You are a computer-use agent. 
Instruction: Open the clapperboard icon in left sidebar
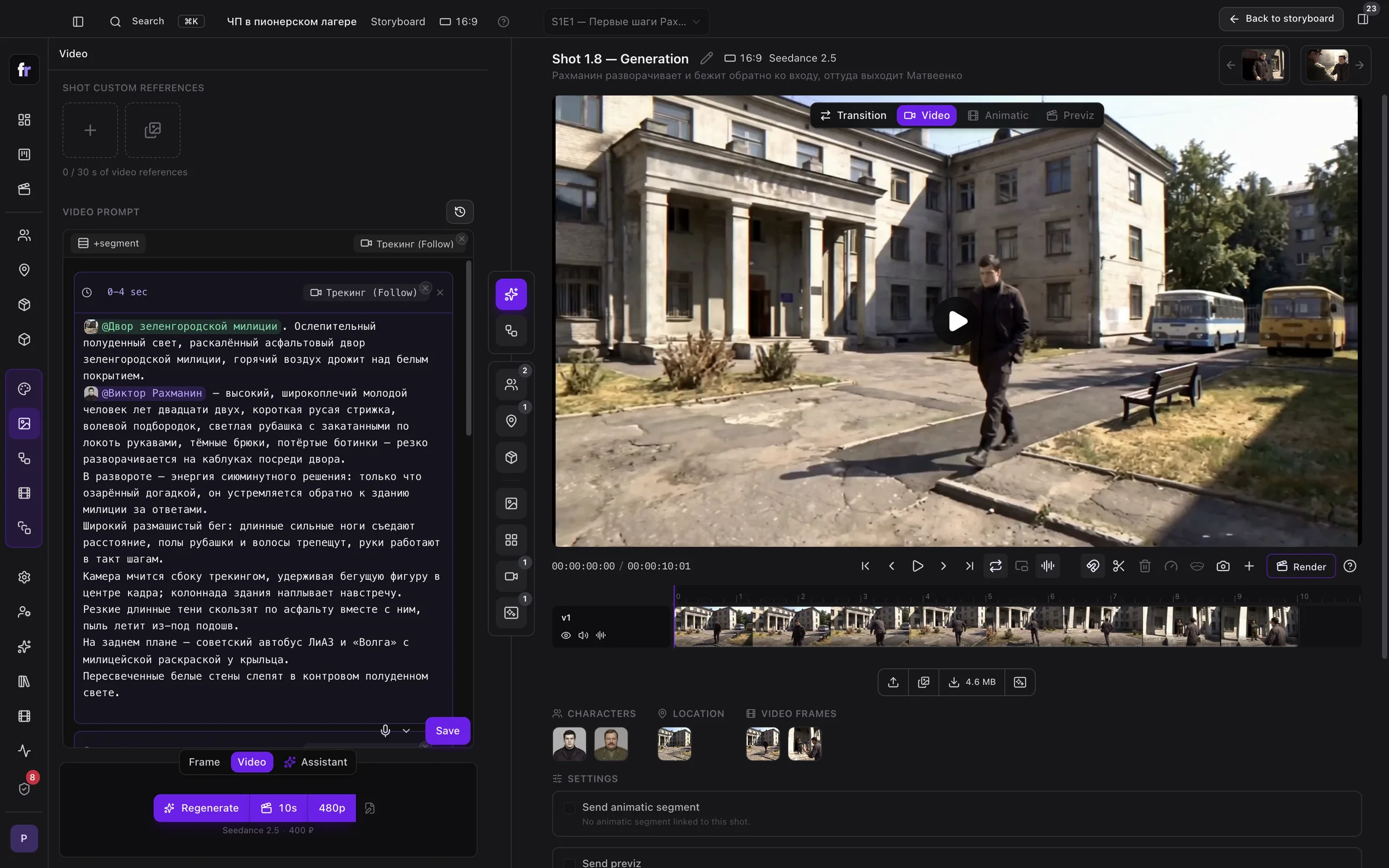coord(24,189)
